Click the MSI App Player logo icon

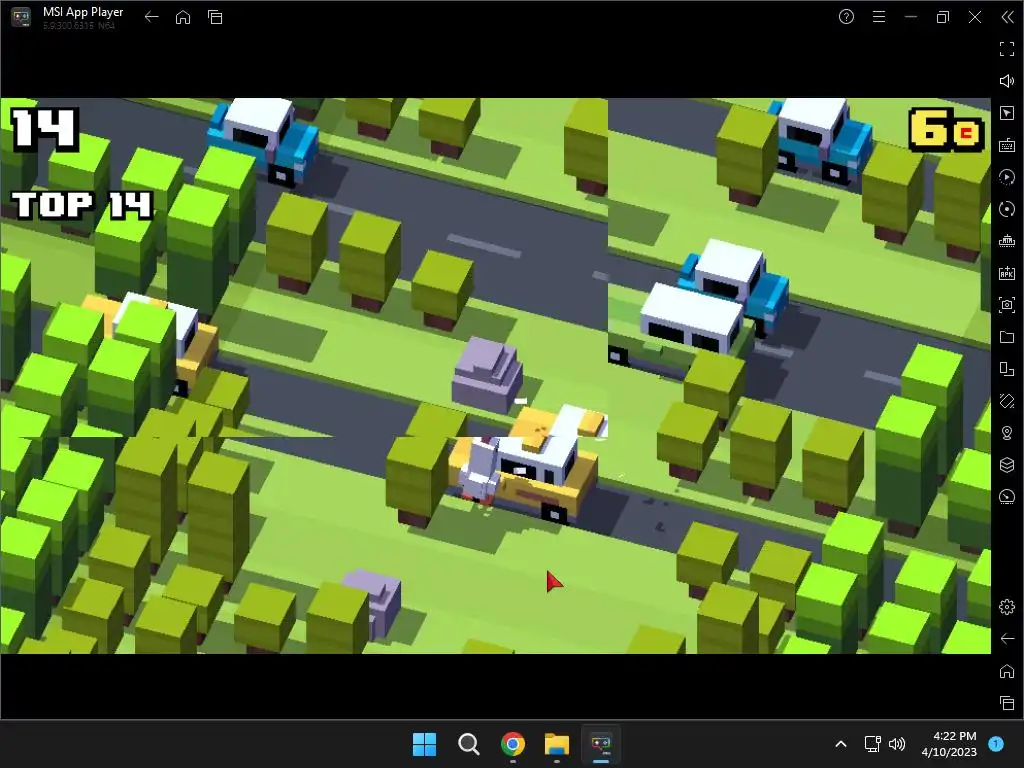[x=21, y=17]
